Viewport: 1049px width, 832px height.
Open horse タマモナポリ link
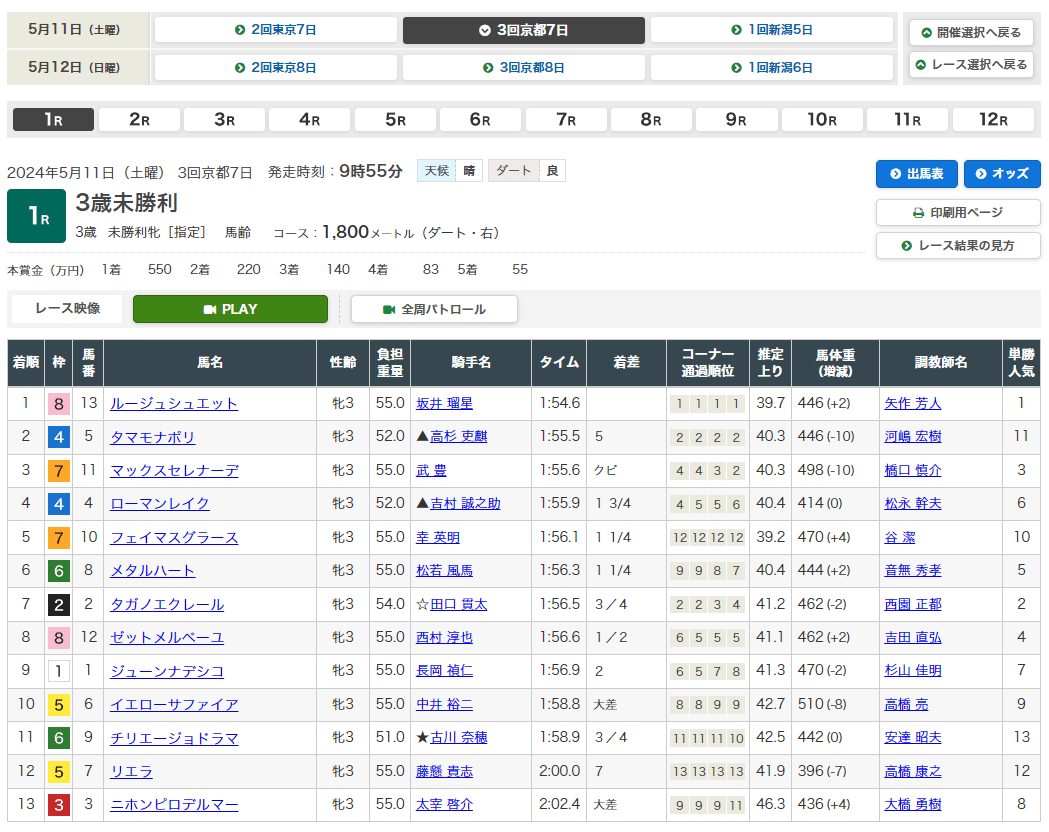coord(153,437)
